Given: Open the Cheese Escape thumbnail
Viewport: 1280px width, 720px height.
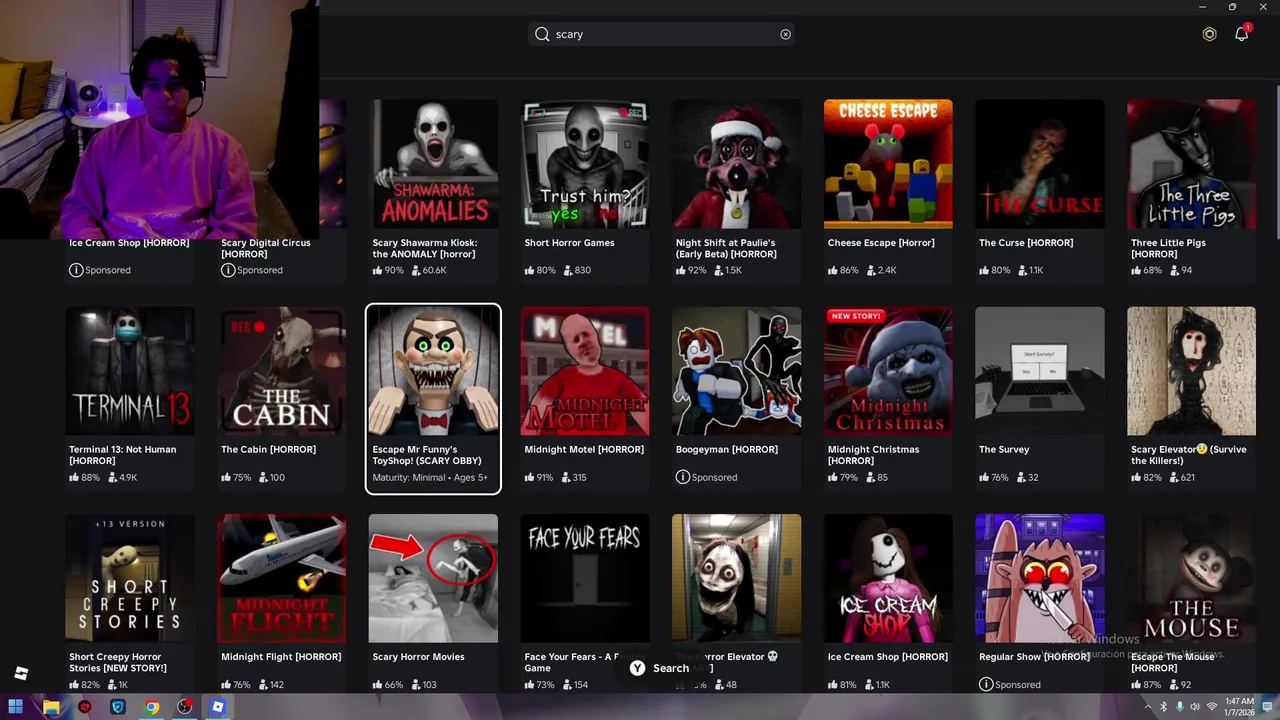Looking at the screenshot, I should click(888, 164).
